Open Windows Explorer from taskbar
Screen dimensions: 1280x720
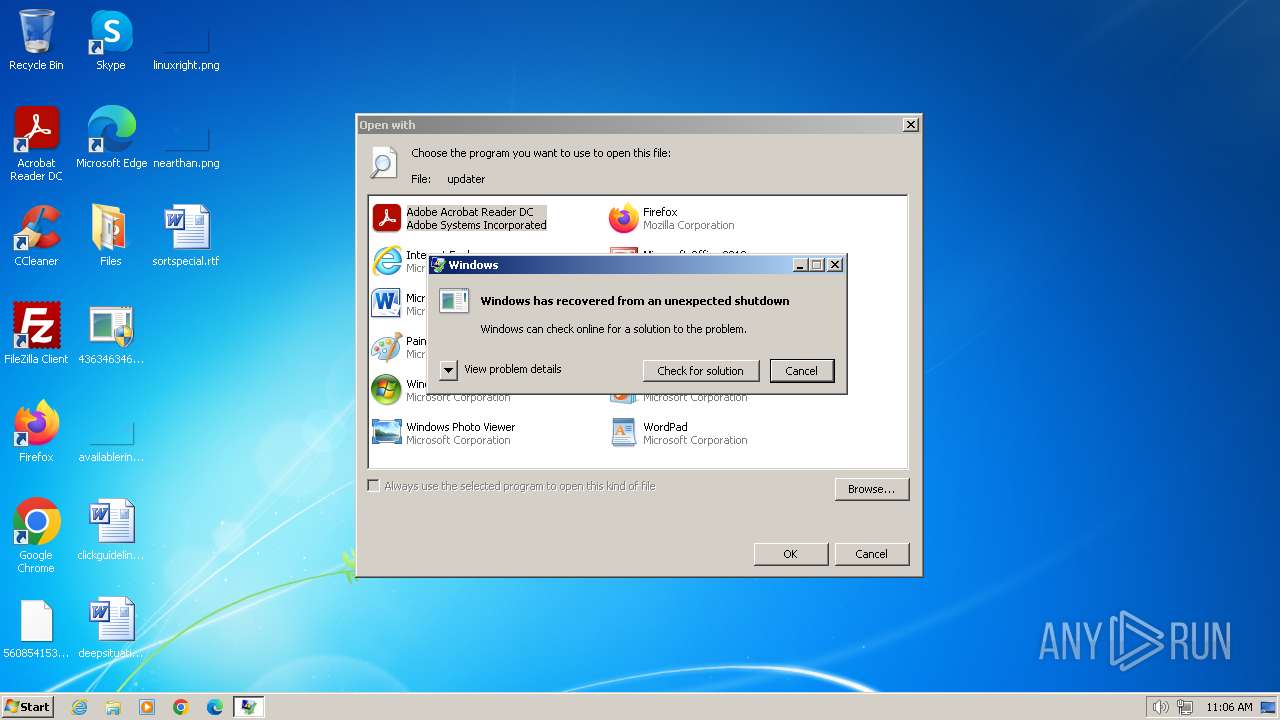point(113,707)
